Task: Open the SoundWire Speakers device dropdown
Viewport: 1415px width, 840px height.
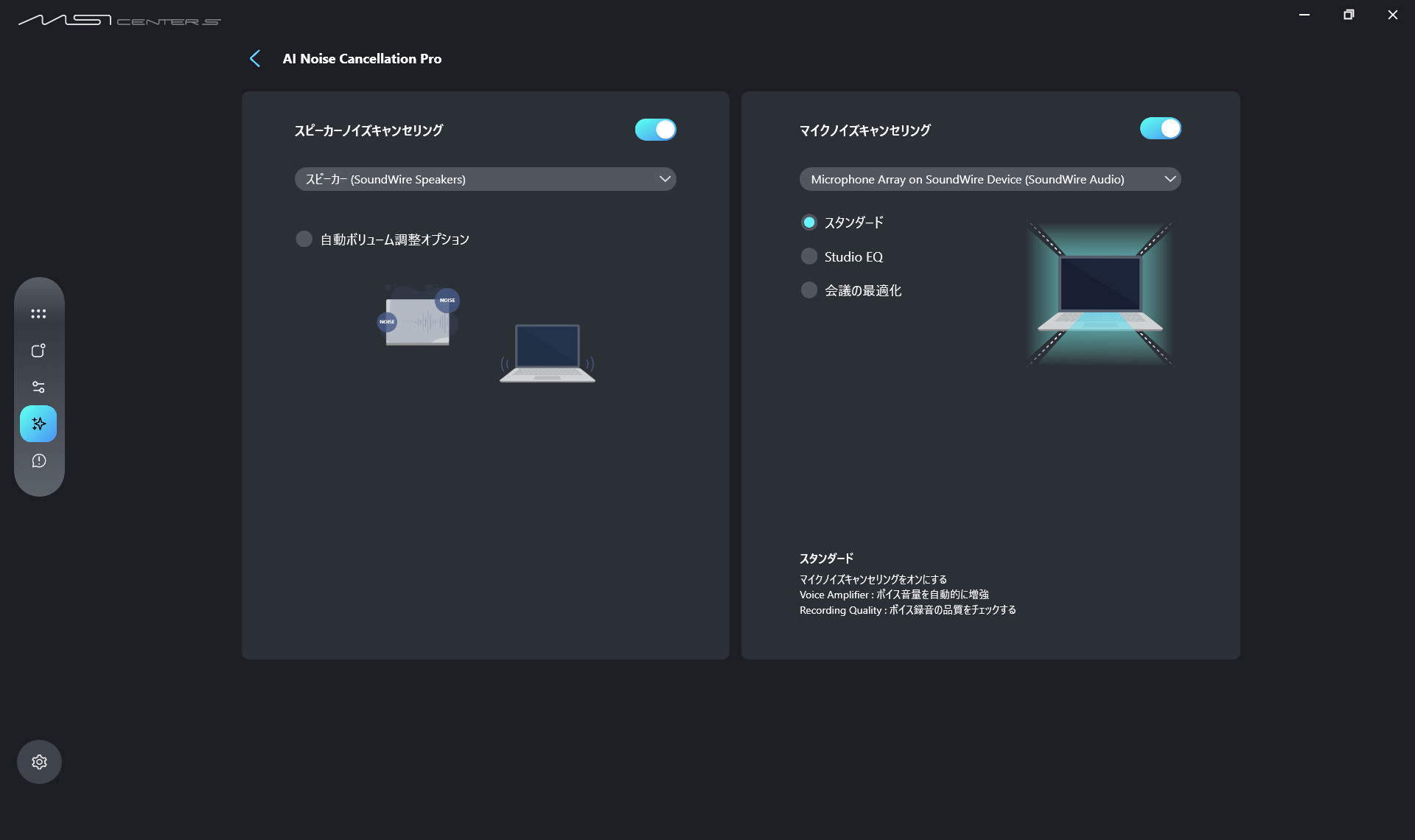Action: [x=485, y=179]
